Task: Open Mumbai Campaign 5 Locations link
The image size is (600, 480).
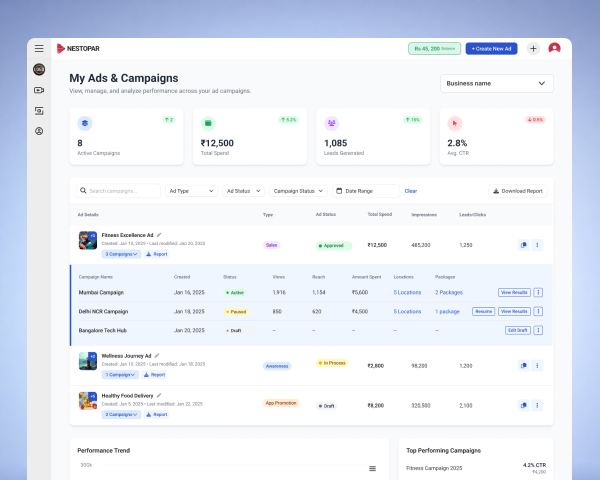Action: [x=407, y=292]
